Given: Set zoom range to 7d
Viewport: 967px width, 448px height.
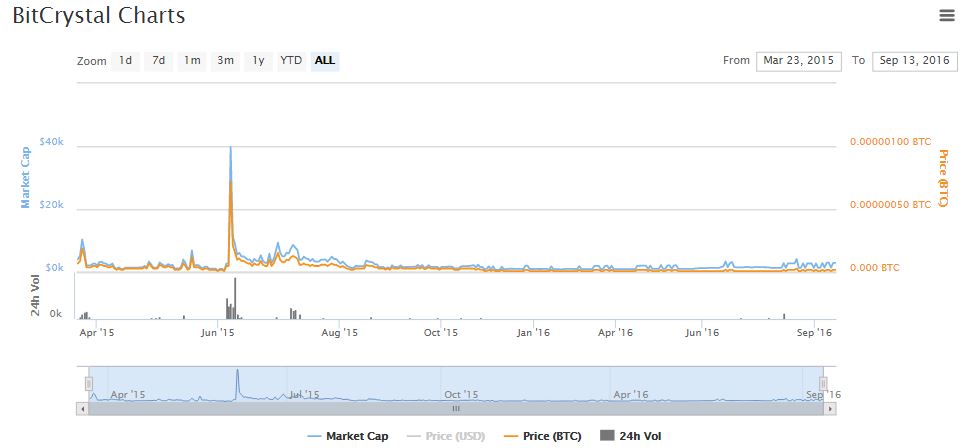Looking at the screenshot, I should (x=158, y=60).
